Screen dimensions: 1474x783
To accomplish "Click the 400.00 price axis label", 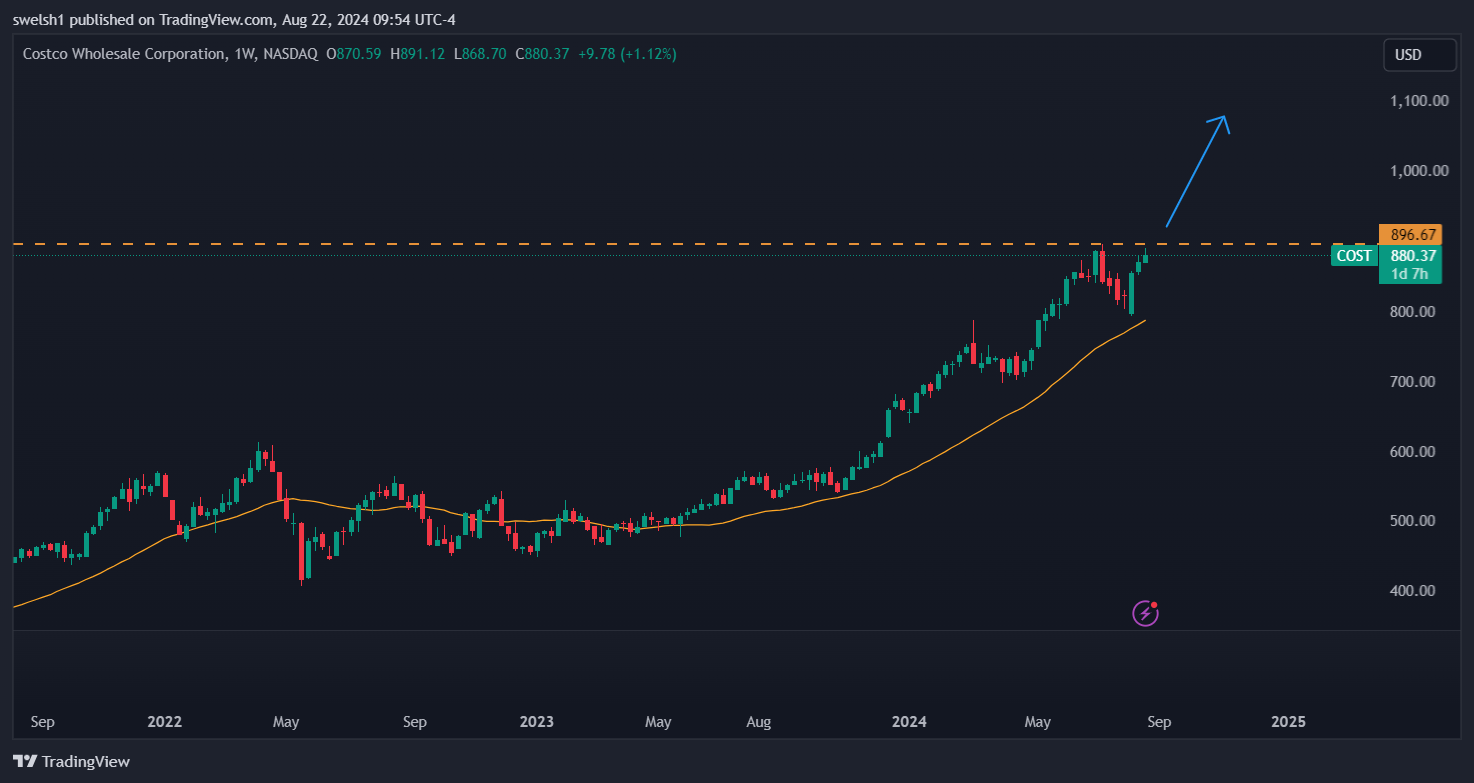I will pos(1413,590).
